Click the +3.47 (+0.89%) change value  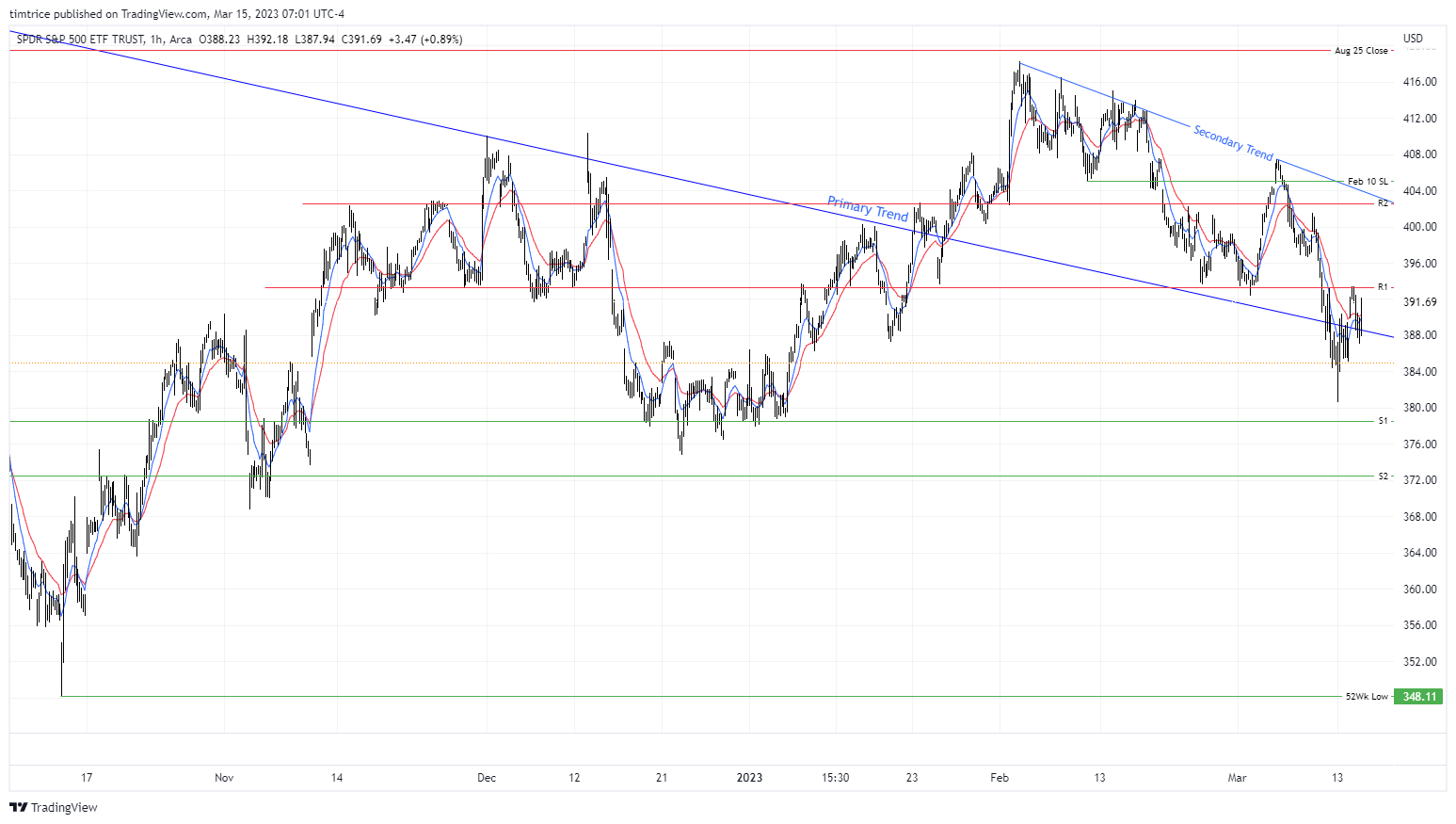tap(425, 40)
